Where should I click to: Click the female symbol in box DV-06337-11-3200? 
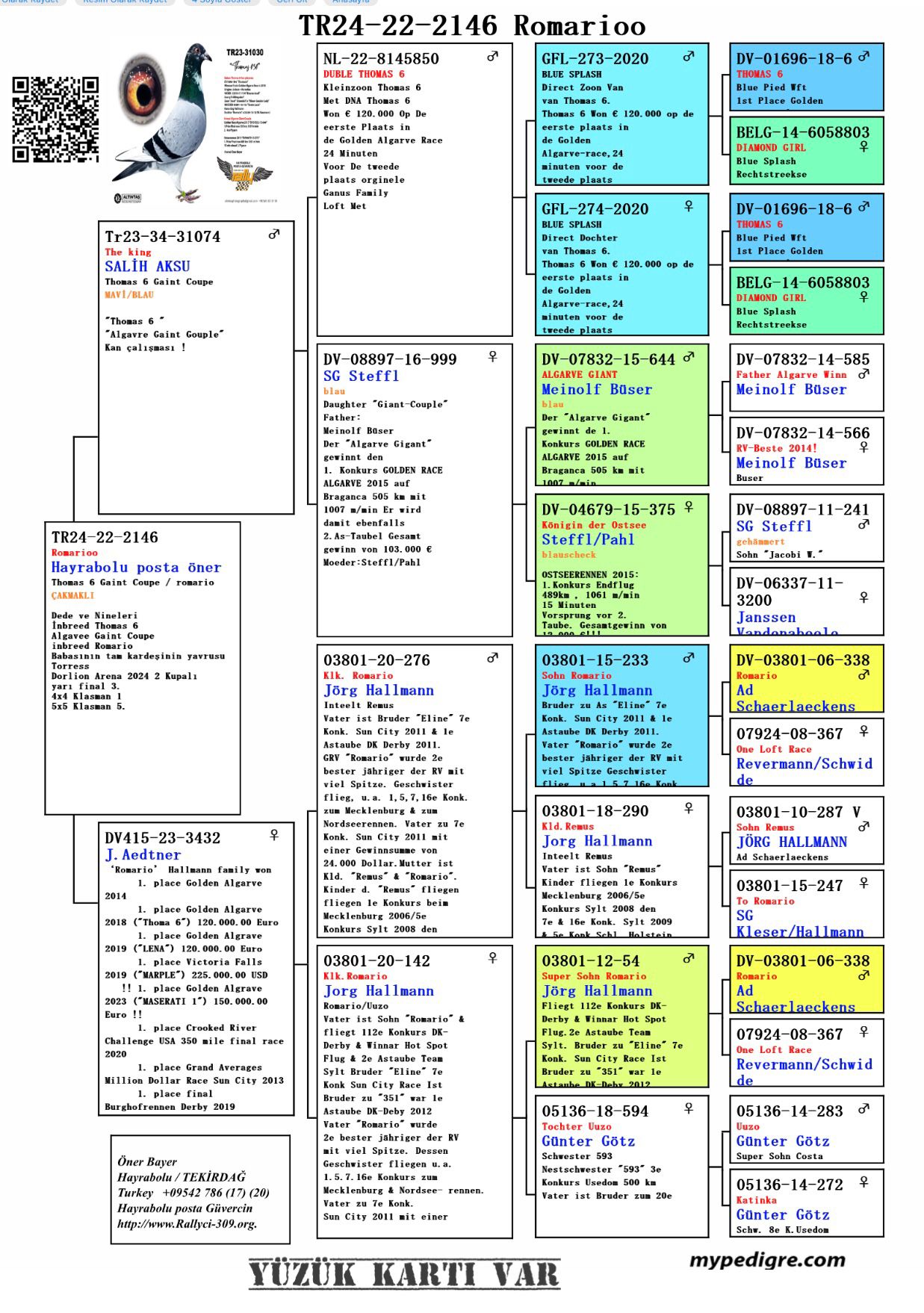tap(863, 597)
